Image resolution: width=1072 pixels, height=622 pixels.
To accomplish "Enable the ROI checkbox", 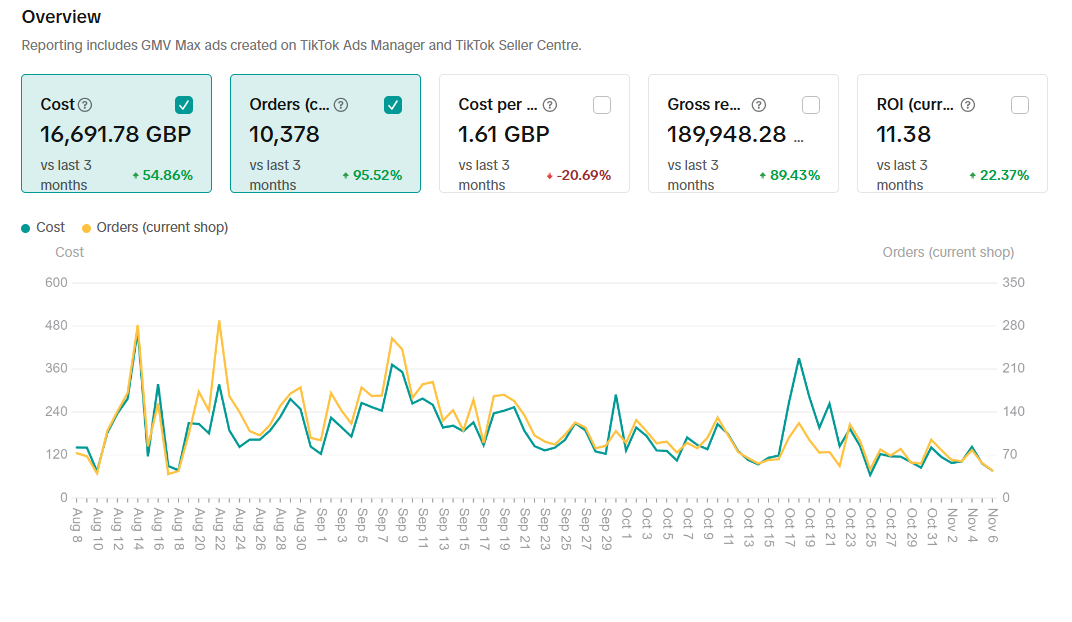I will (x=1019, y=104).
